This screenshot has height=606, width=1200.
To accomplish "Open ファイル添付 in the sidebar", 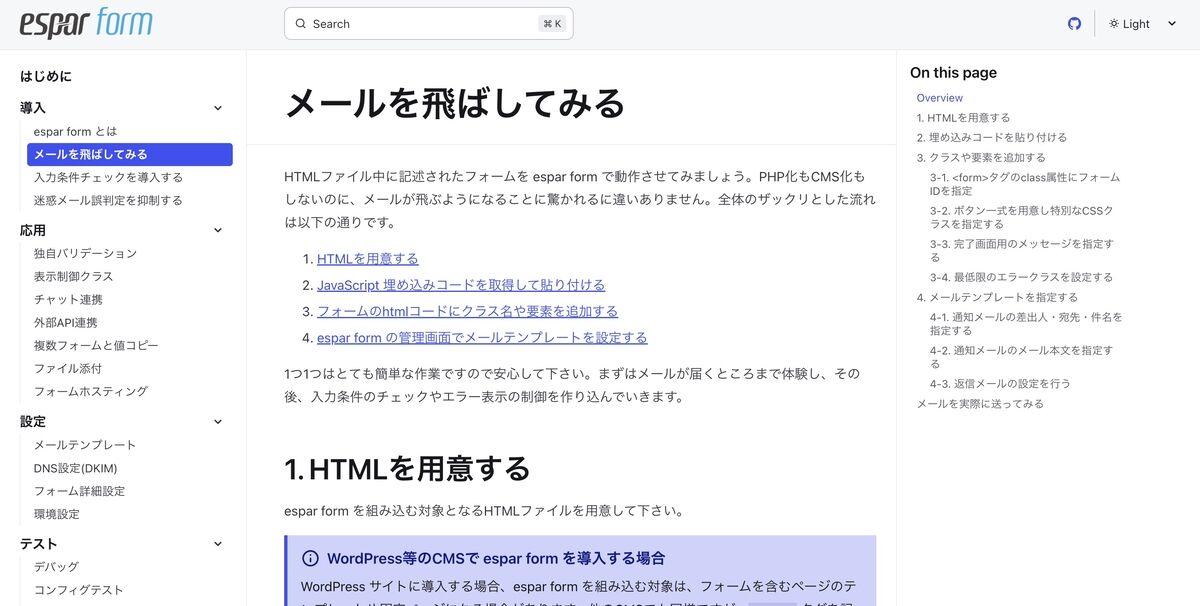I will pyautogui.click(x=68, y=368).
